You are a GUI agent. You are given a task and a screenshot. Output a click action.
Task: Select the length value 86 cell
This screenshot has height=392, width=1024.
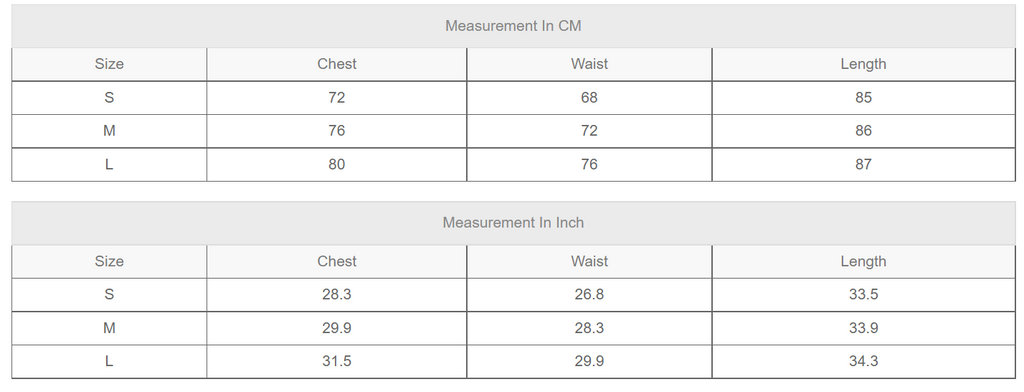pos(863,131)
